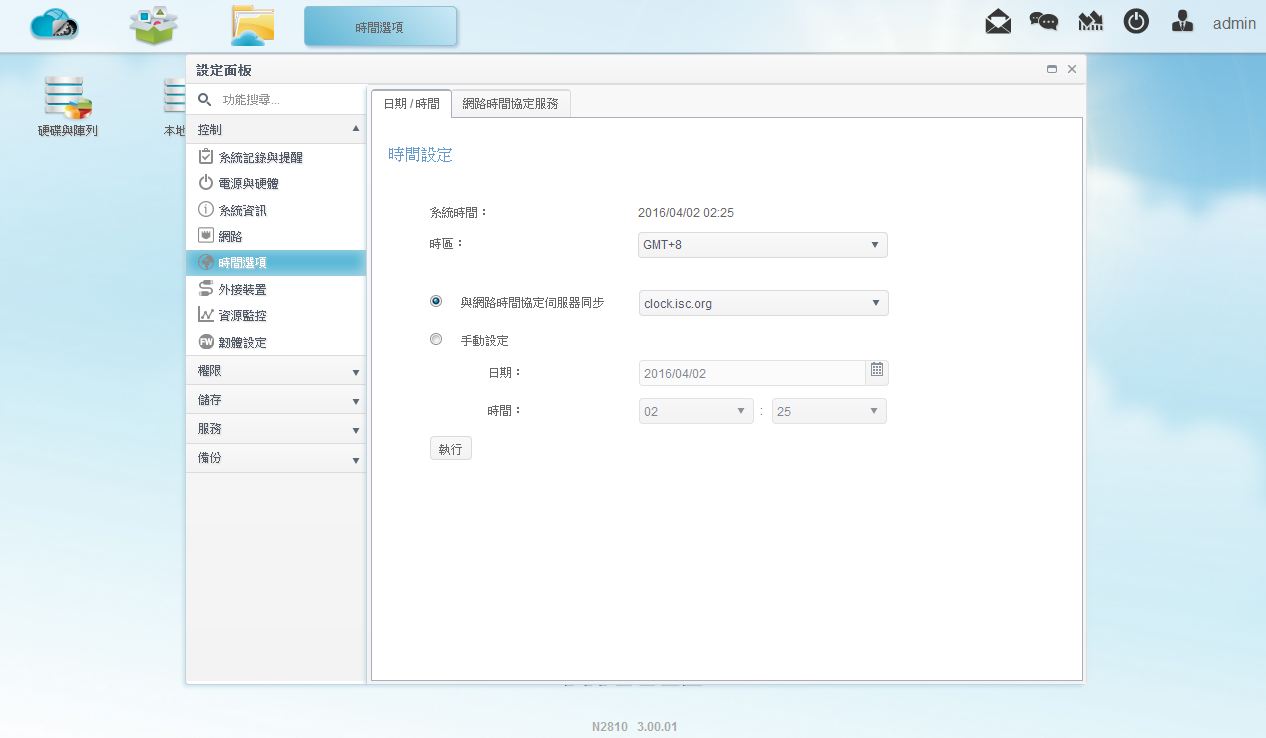Image resolution: width=1266 pixels, height=738 pixels.
Task: Click the 系統資訊 info icon
Action: tap(206, 210)
